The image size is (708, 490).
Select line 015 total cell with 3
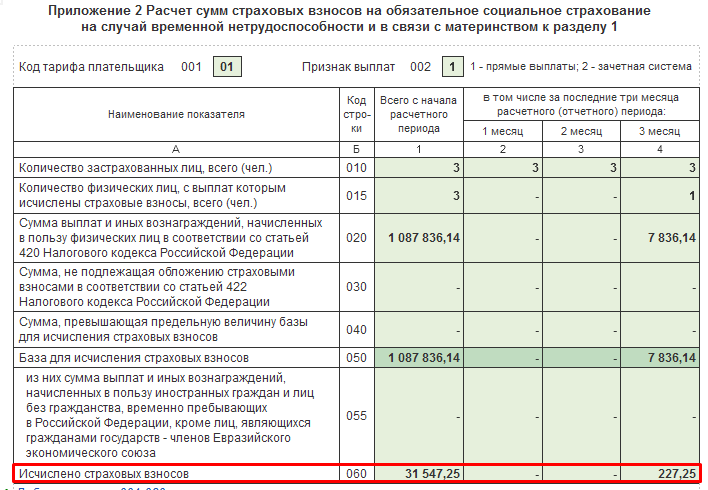419,196
